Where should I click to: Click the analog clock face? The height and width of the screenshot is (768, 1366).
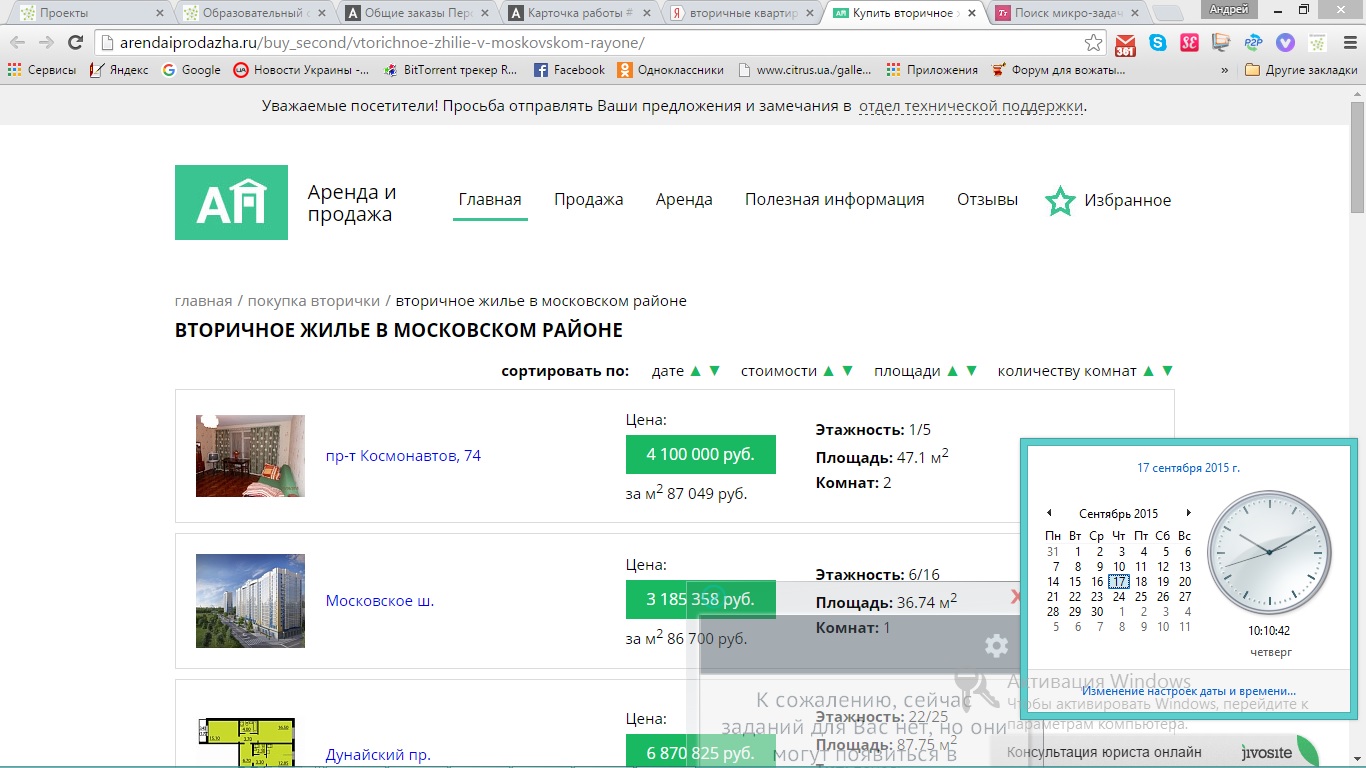(1269, 552)
